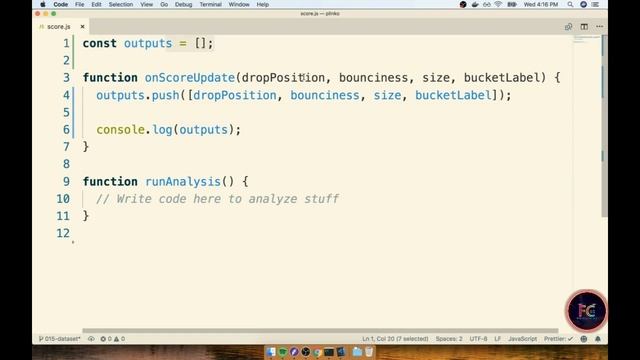Screen dimensions: 640x360
Task: Open the View menu
Action: (x=146, y=4)
